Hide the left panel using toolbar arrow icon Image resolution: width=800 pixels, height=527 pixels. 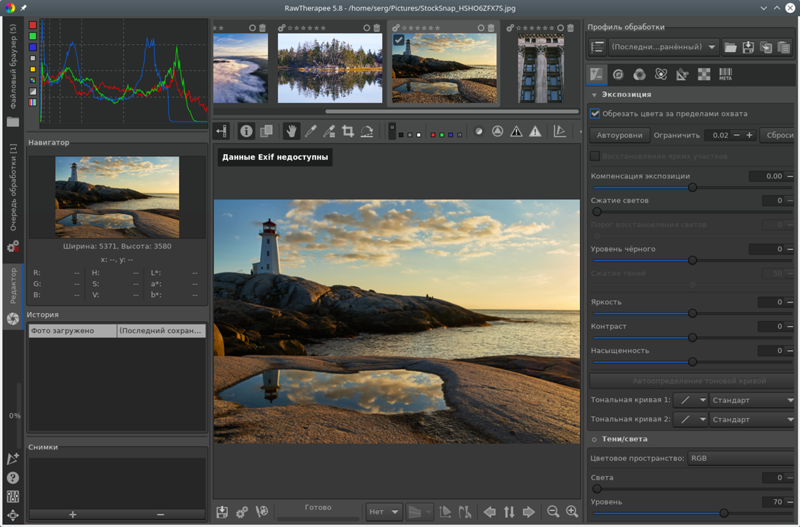point(221,132)
